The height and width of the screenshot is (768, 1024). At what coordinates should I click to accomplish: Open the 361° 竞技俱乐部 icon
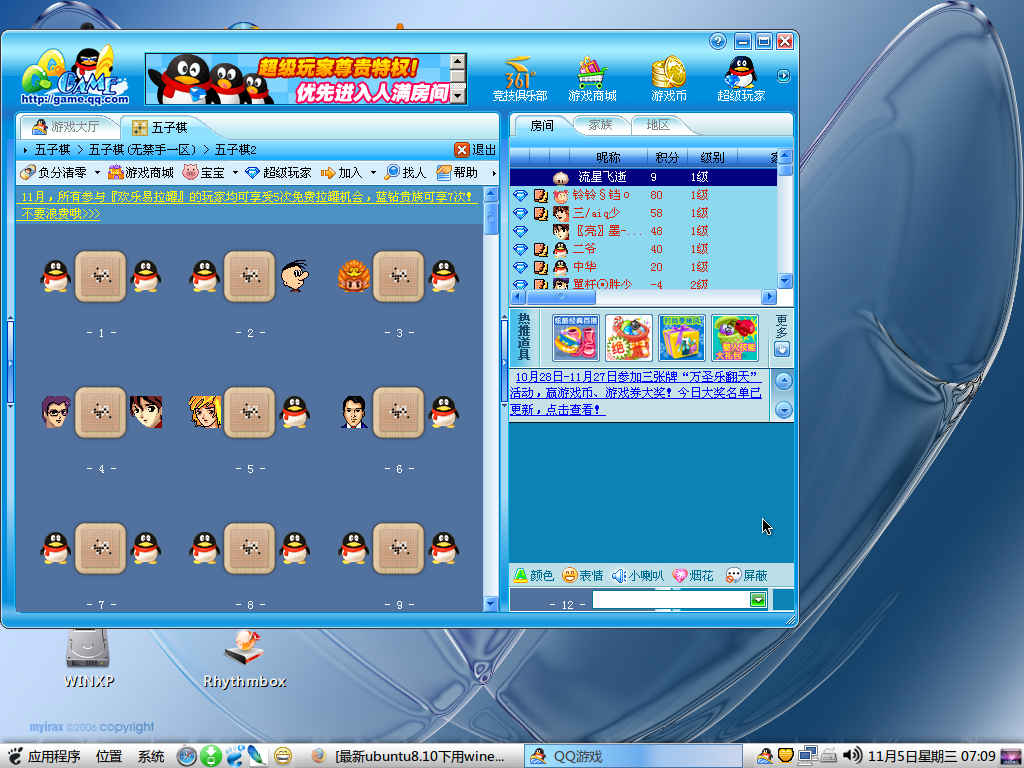point(520,79)
